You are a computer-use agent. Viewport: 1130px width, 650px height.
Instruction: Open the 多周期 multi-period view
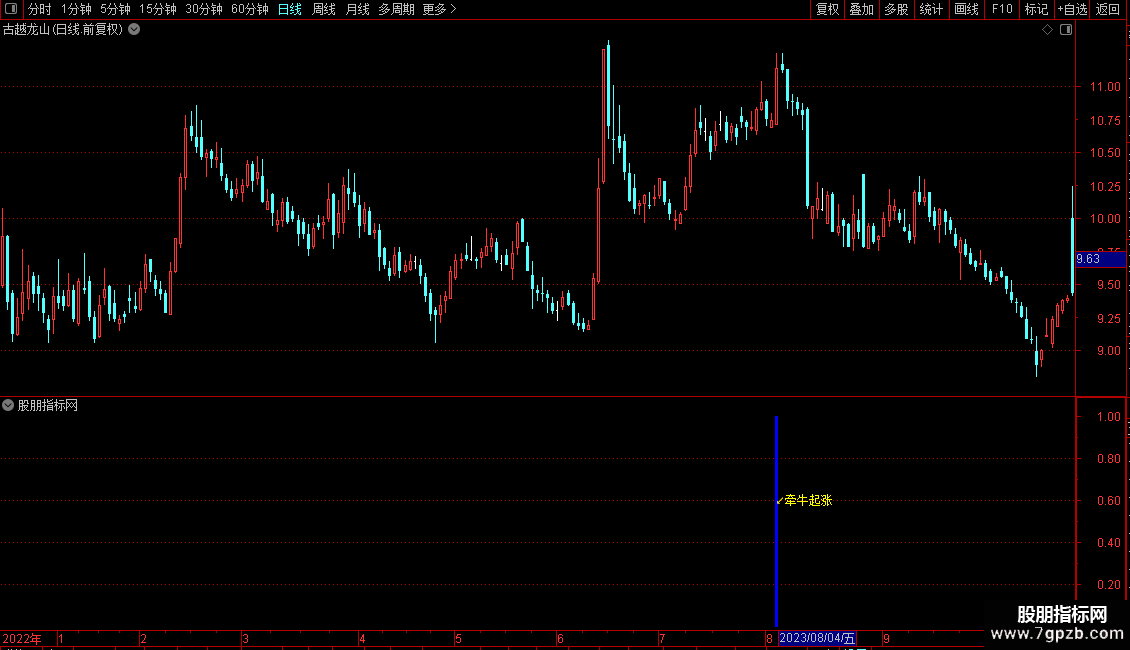396,9
